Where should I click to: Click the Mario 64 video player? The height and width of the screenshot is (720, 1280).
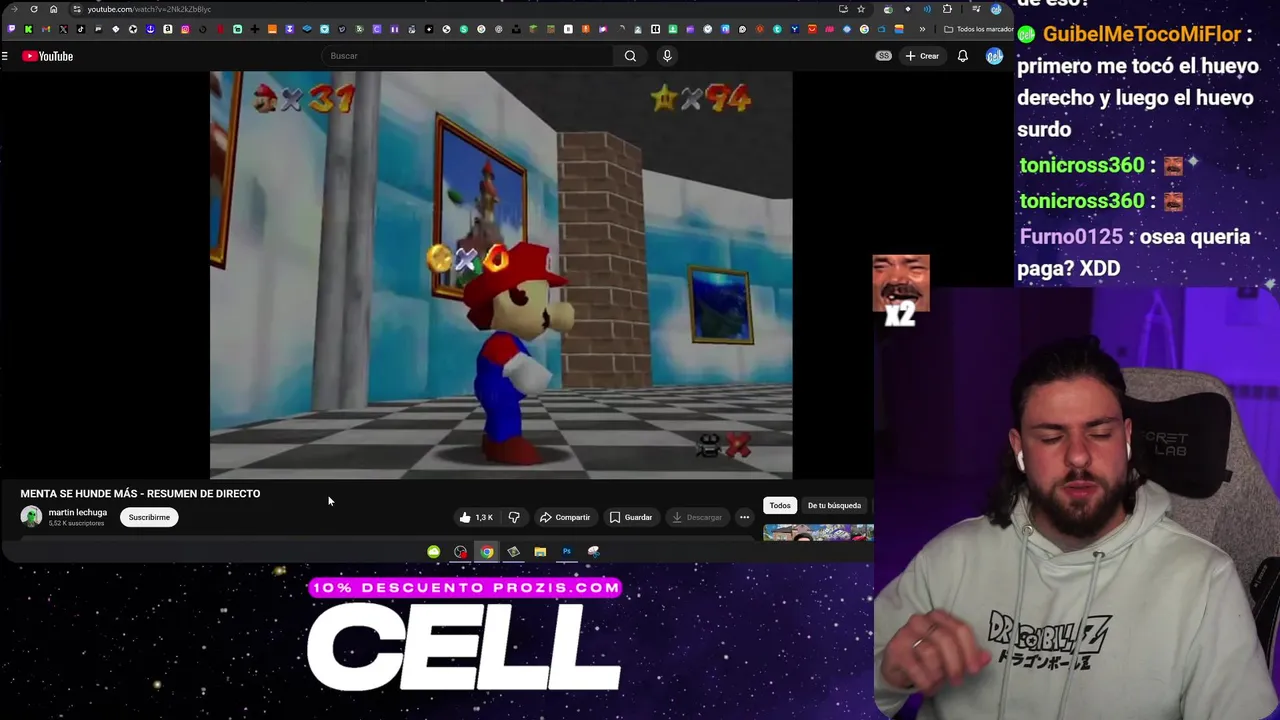[x=501, y=275]
